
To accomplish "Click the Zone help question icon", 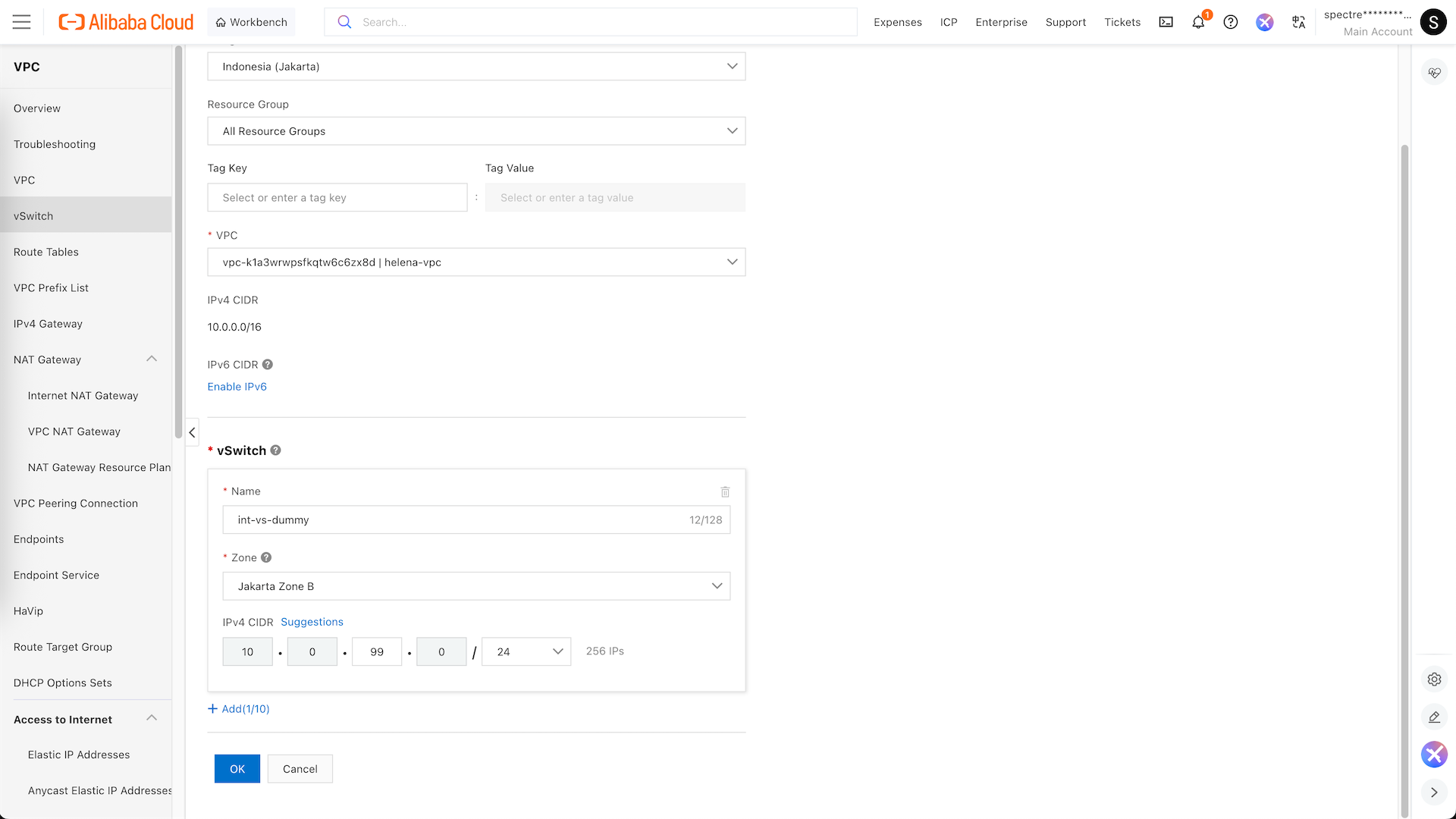I will tap(266, 557).
